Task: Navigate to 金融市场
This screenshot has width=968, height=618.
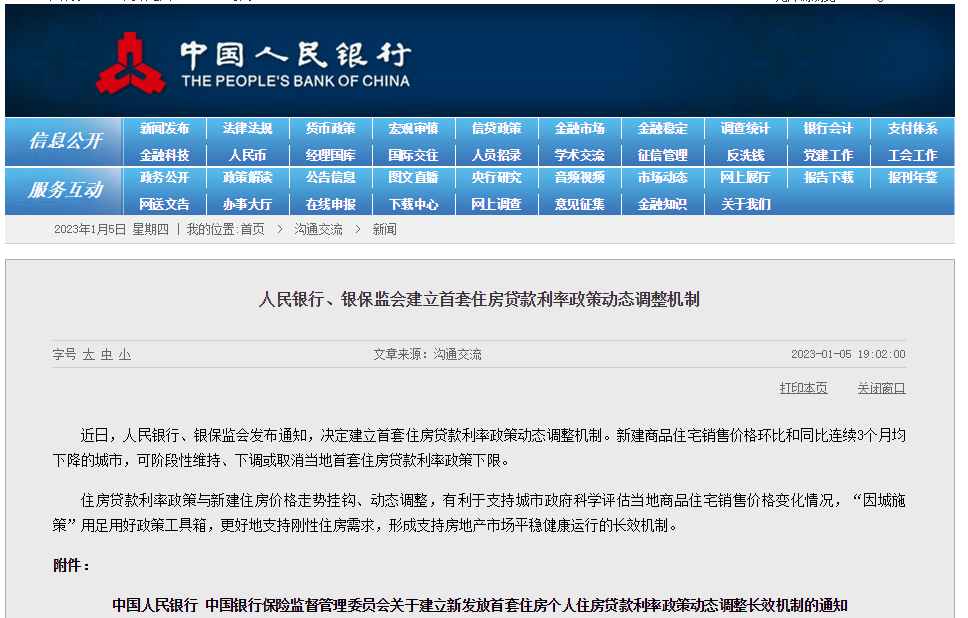Action: [580, 128]
